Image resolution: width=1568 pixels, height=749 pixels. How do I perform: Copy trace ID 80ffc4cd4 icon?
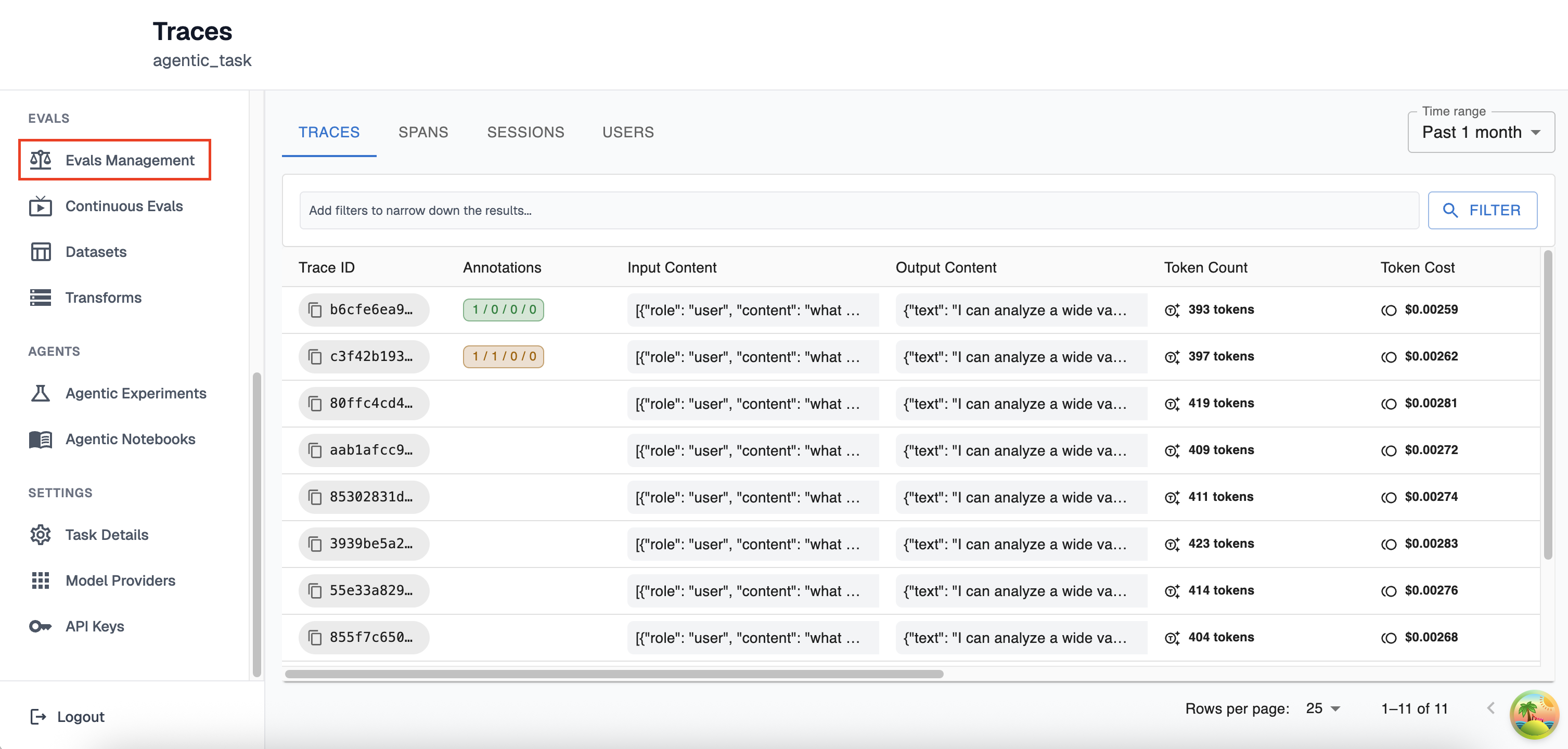[x=315, y=404]
